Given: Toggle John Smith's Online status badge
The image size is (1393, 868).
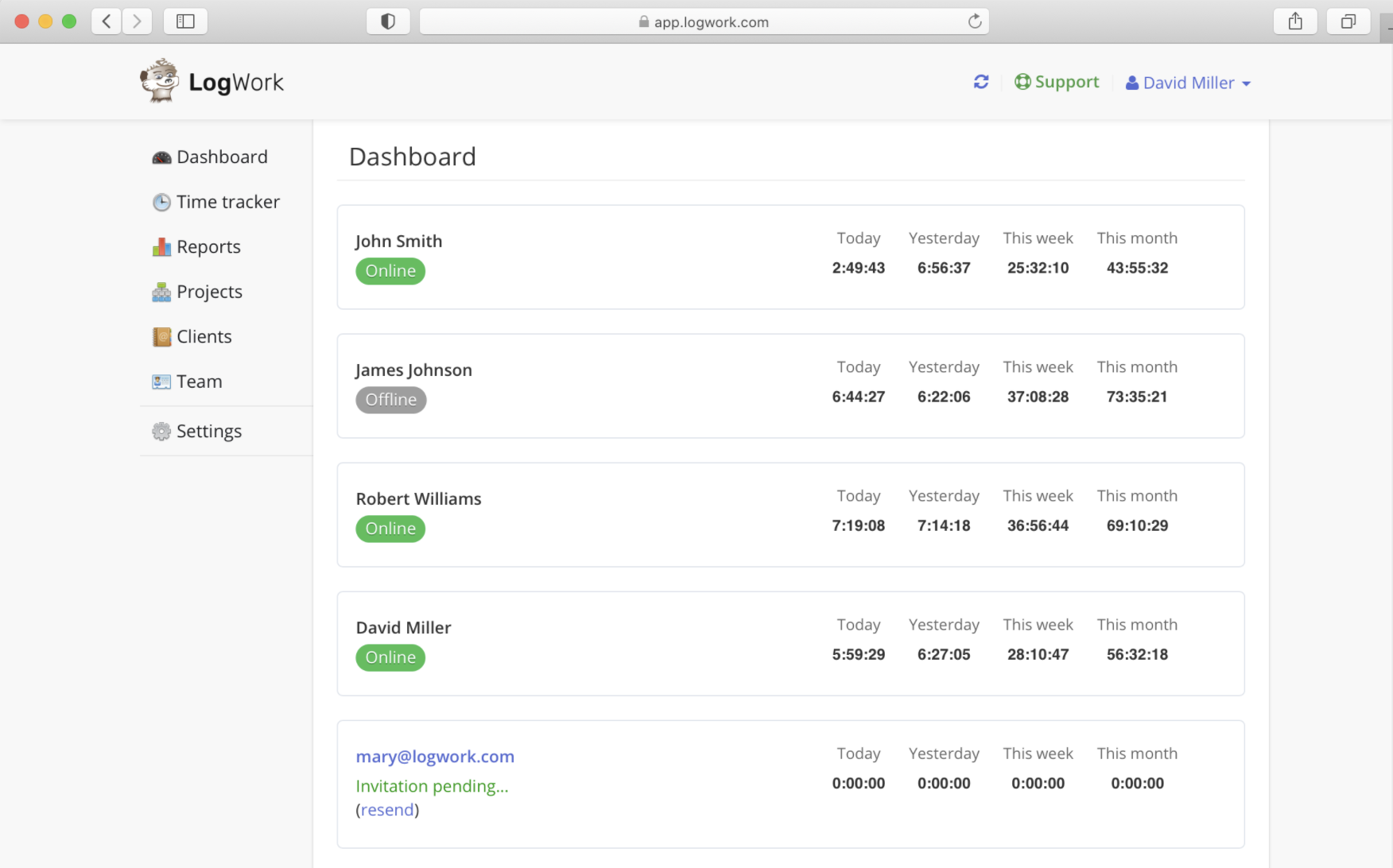Looking at the screenshot, I should (390, 270).
